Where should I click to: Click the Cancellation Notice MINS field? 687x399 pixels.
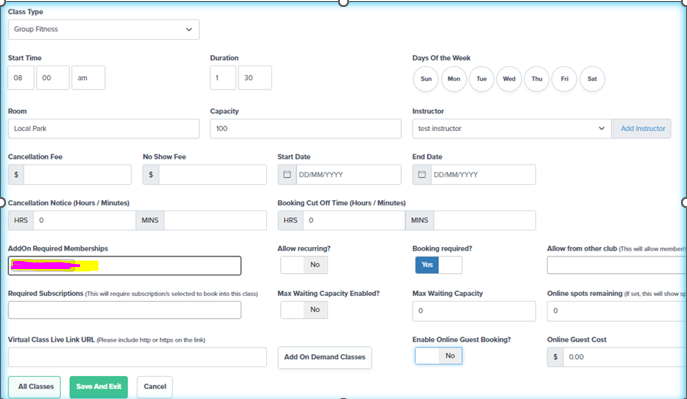click(x=215, y=220)
